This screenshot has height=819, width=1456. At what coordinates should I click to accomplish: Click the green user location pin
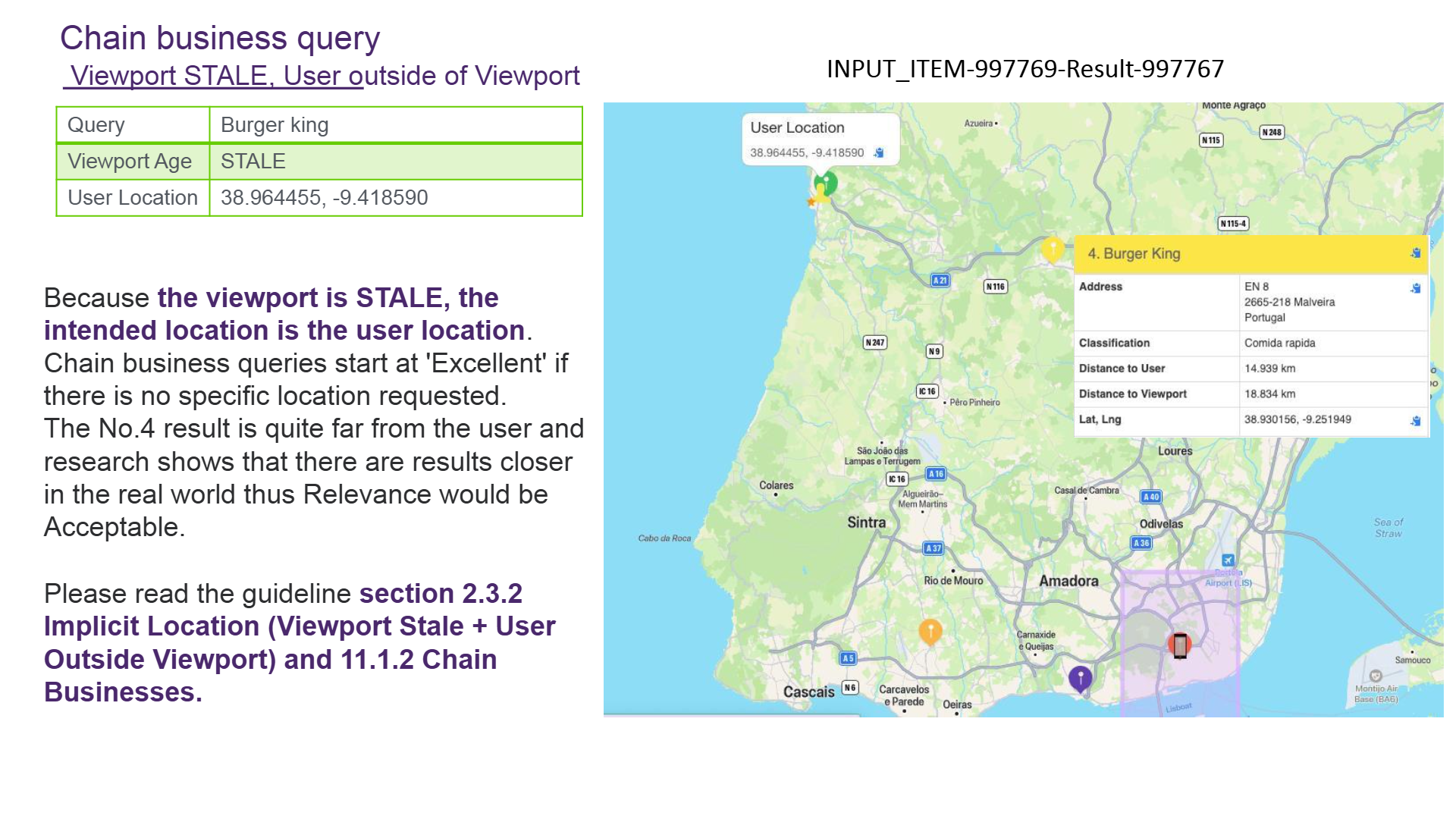(827, 183)
